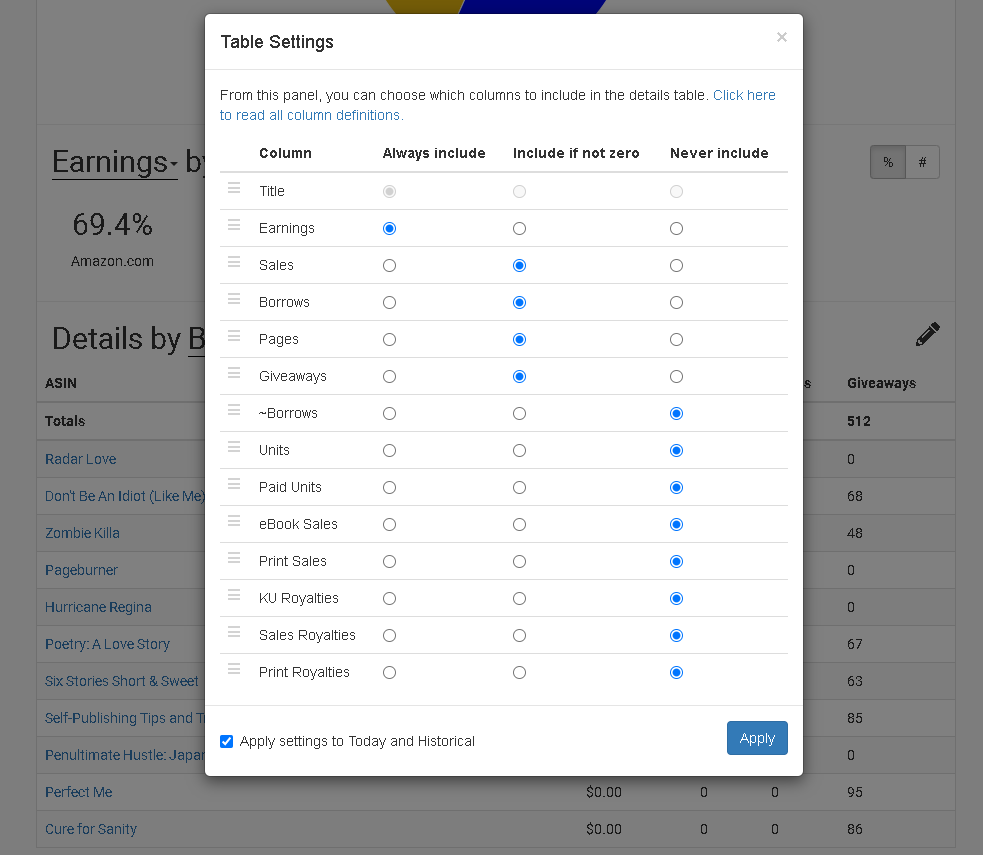Select Include if not zero for Units
The height and width of the screenshot is (855, 983).
coord(519,451)
